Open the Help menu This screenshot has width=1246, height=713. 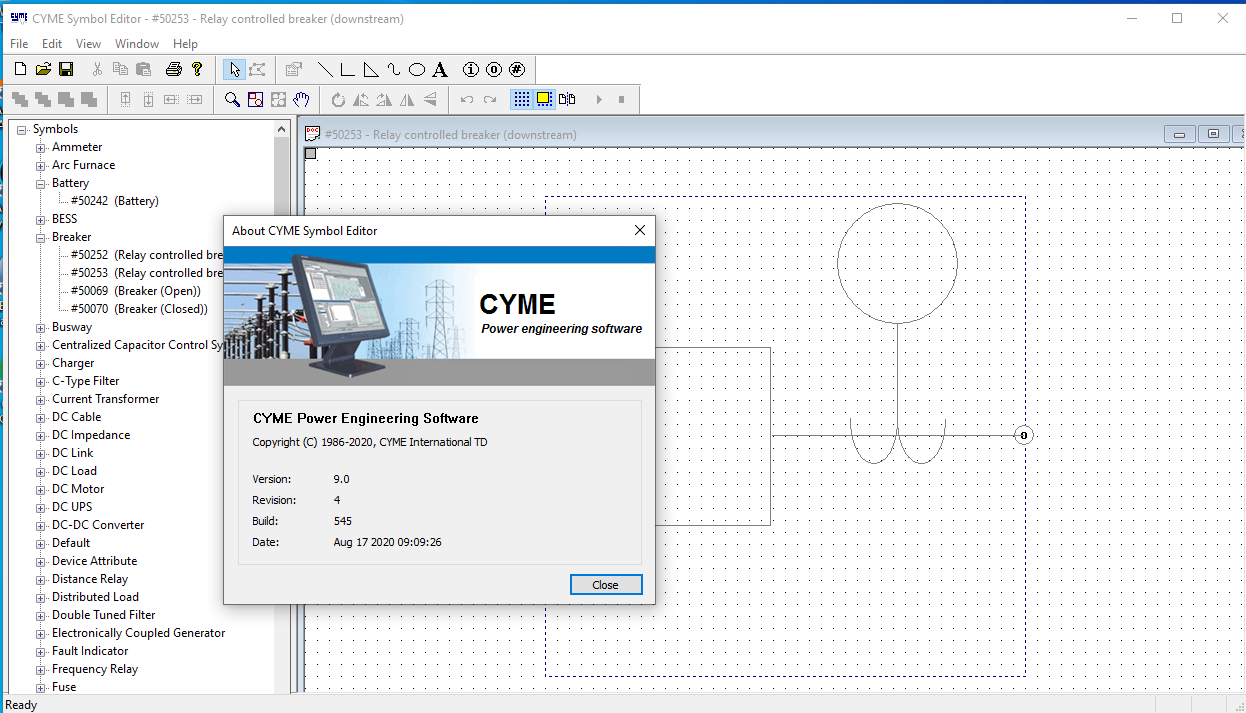point(185,44)
